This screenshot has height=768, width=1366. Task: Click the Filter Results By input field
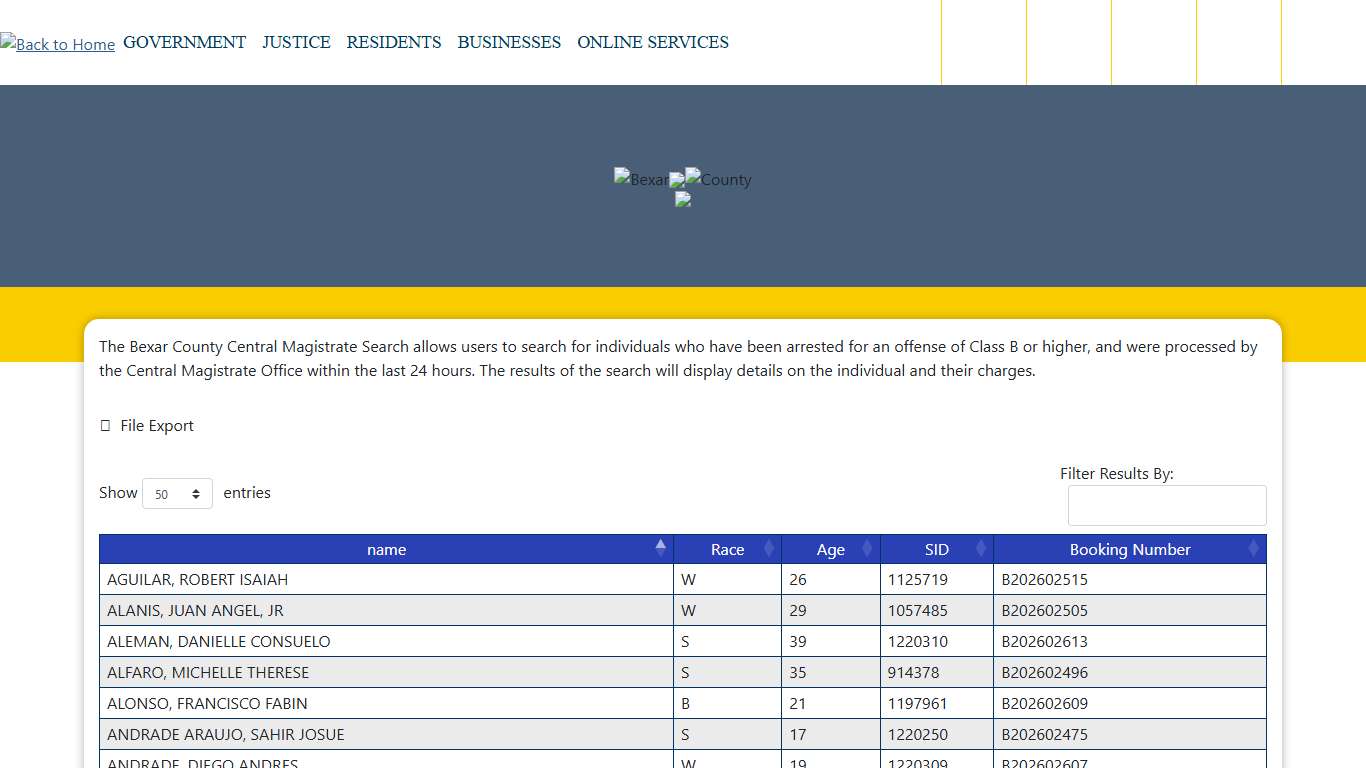pos(1167,505)
